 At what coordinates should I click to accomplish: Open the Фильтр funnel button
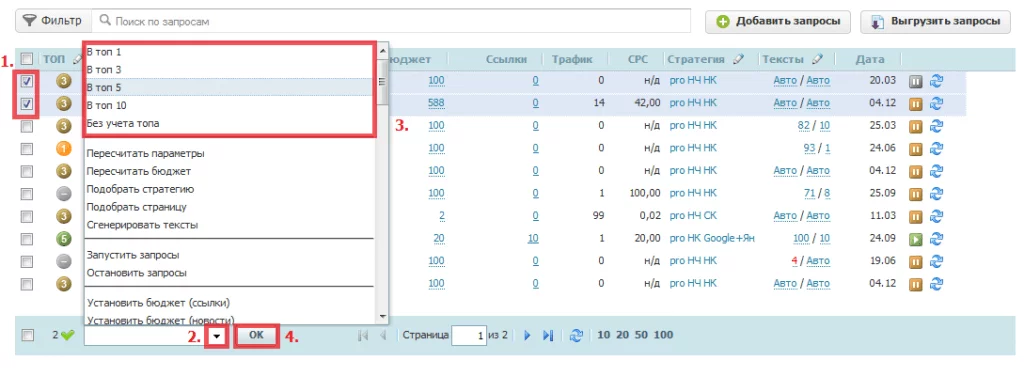tap(54, 21)
